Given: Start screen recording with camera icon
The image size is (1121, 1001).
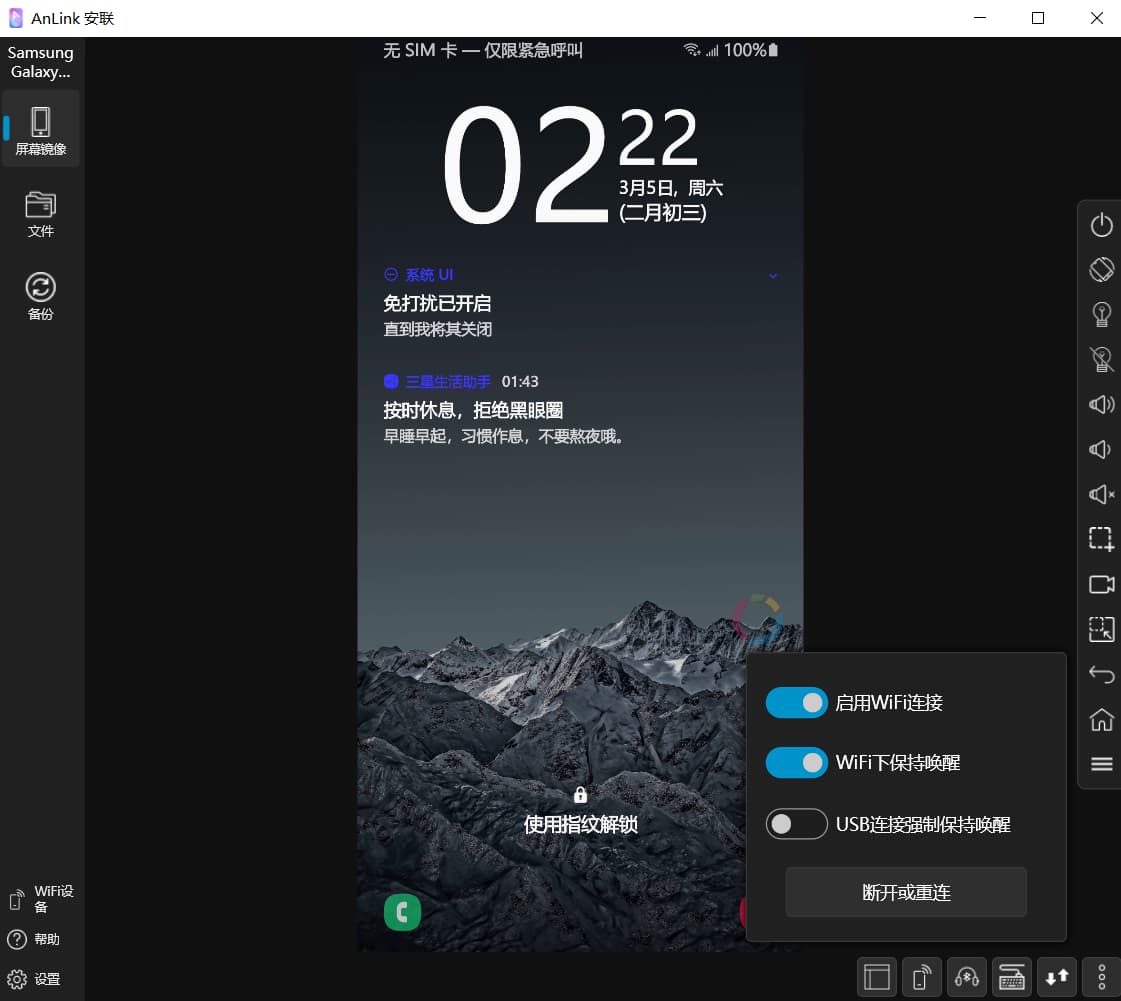Looking at the screenshot, I should (1101, 584).
